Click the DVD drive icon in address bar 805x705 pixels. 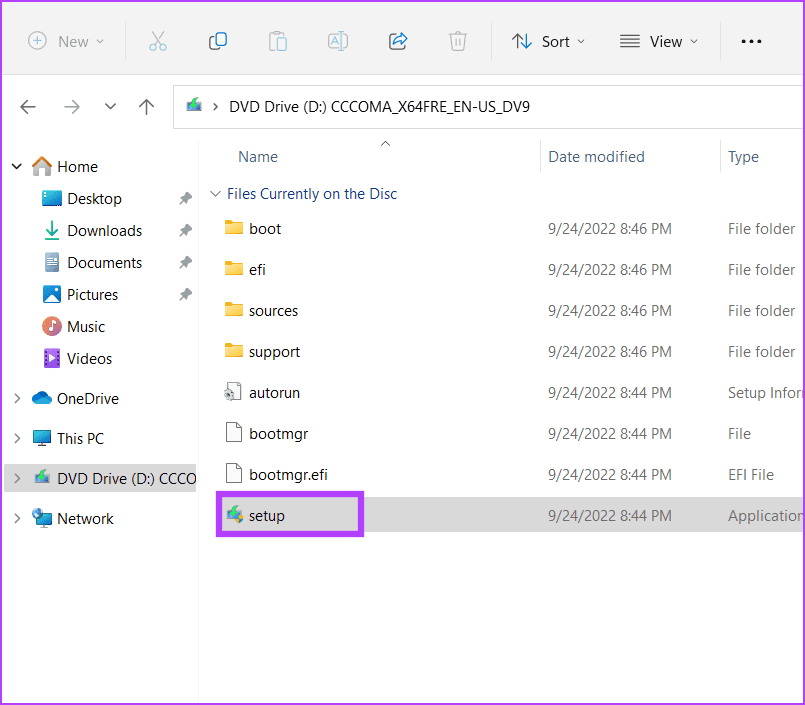[x=194, y=105]
